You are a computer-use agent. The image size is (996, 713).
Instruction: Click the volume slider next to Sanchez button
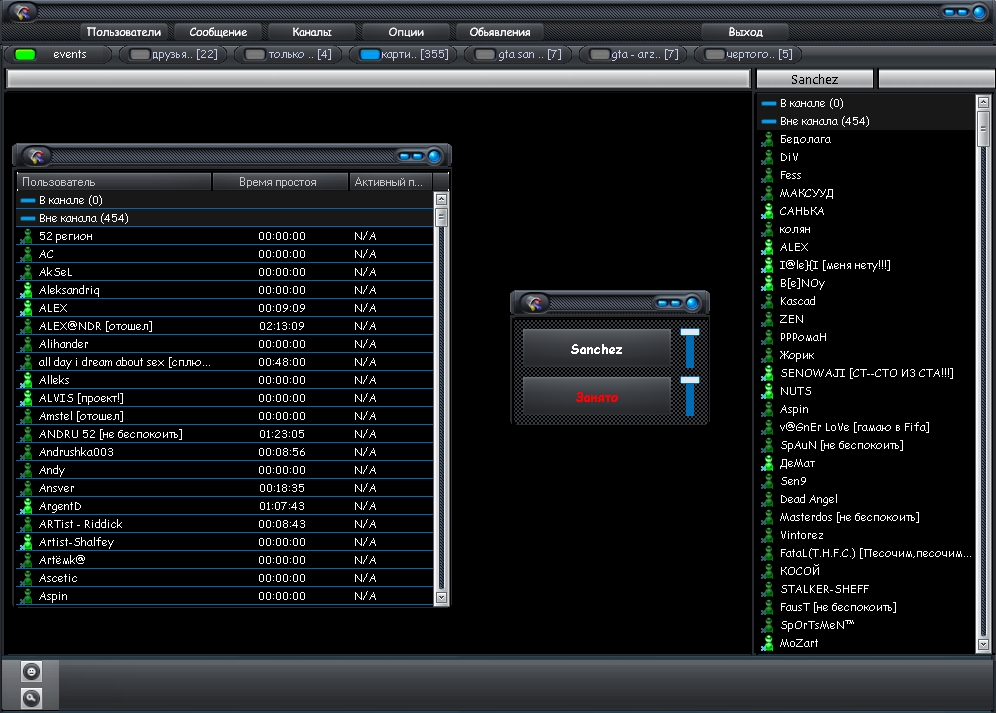[x=690, y=347]
